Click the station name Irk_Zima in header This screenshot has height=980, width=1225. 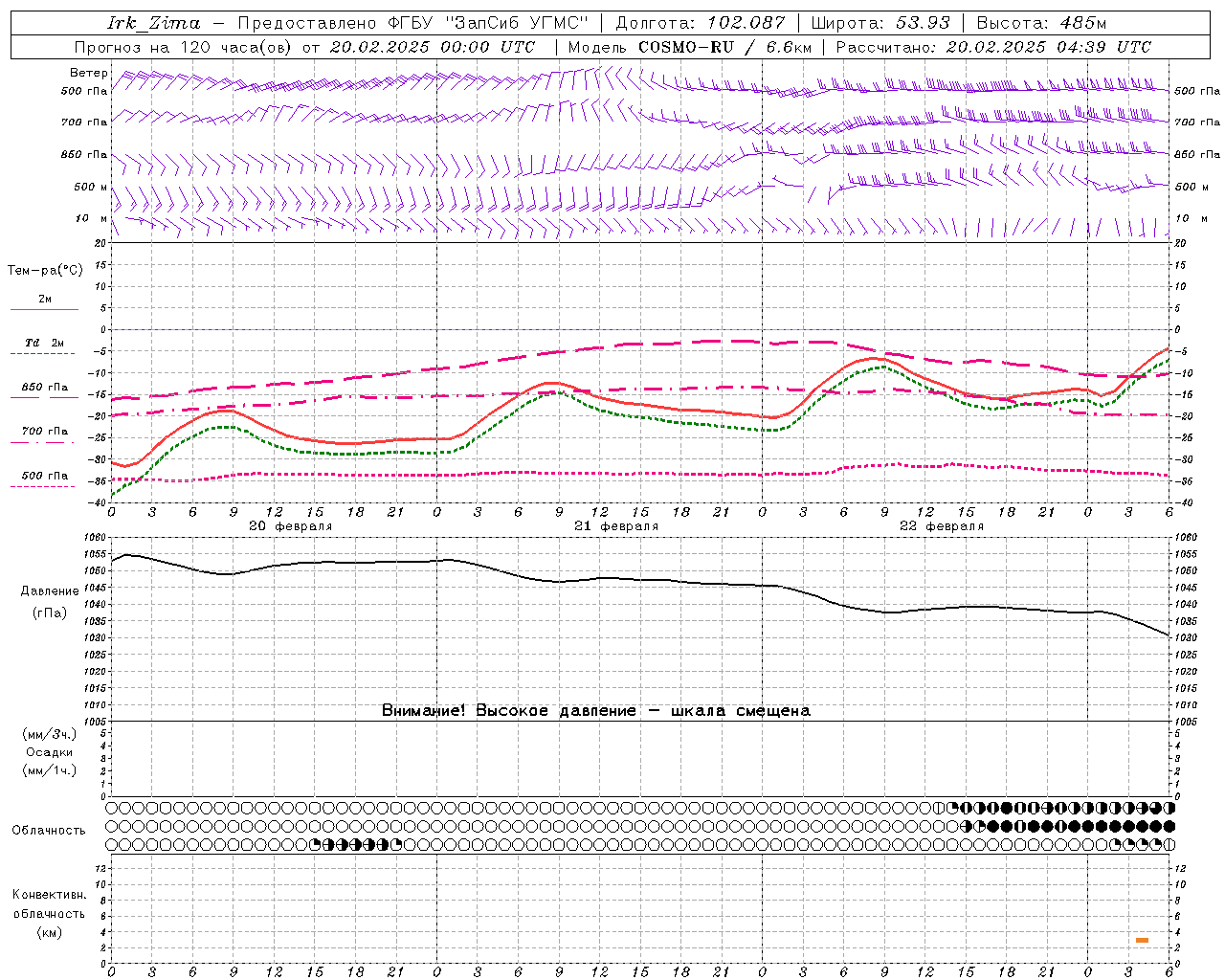(x=154, y=23)
